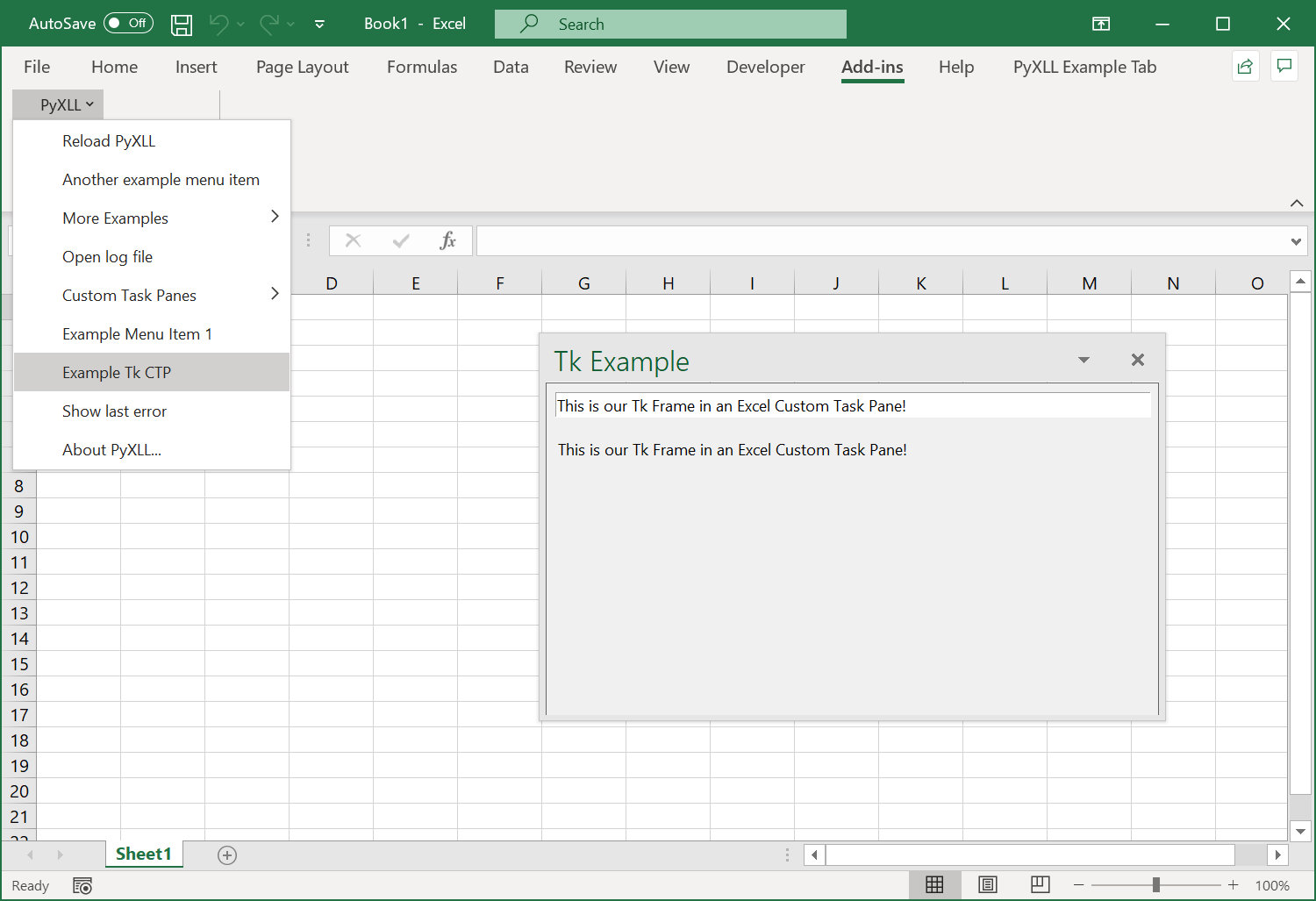Switch to Page Layout view icon
The width and height of the screenshot is (1316, 901).
988,884
